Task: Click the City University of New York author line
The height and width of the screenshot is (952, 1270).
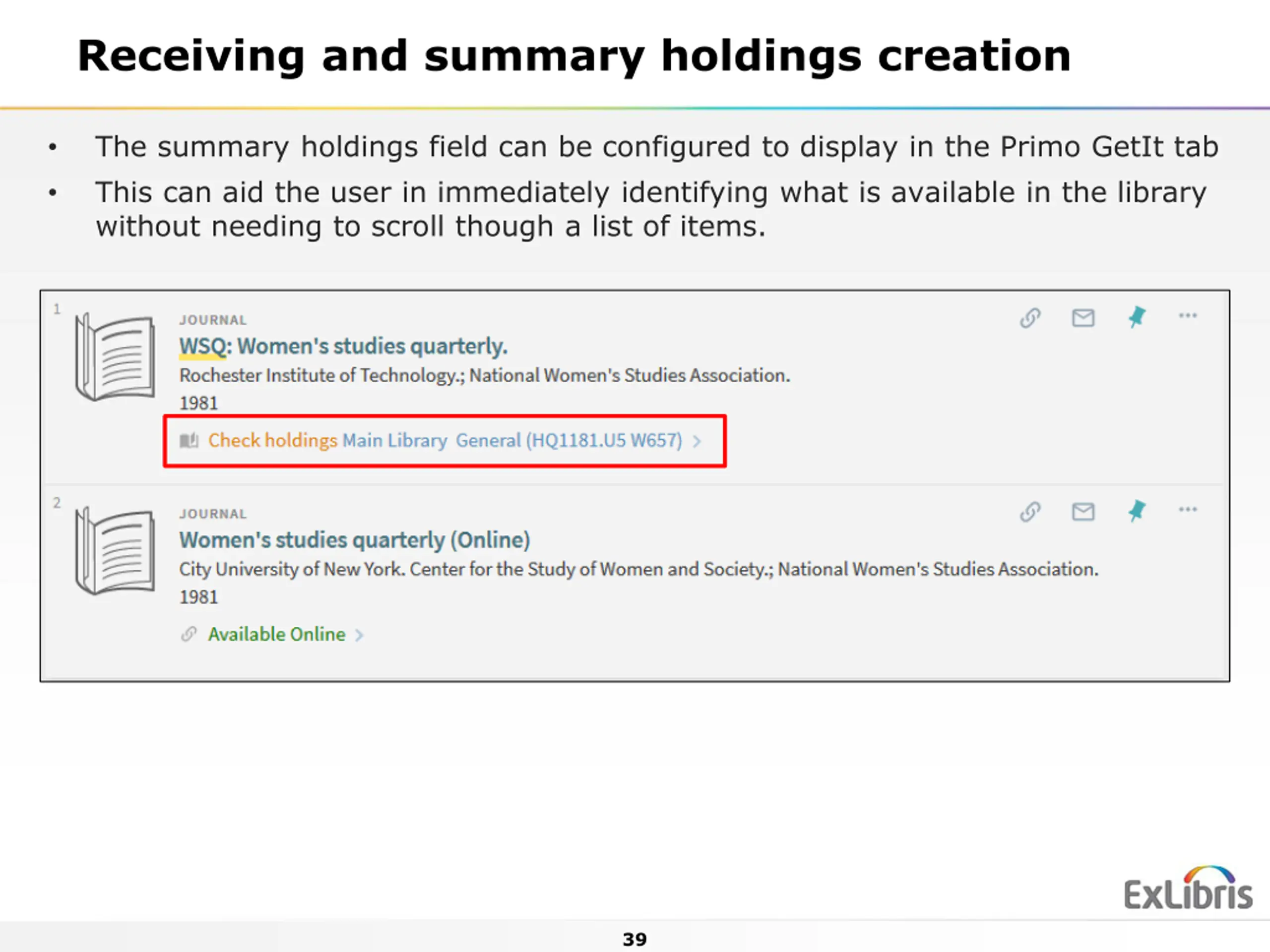Action: (x=638, y=570)
